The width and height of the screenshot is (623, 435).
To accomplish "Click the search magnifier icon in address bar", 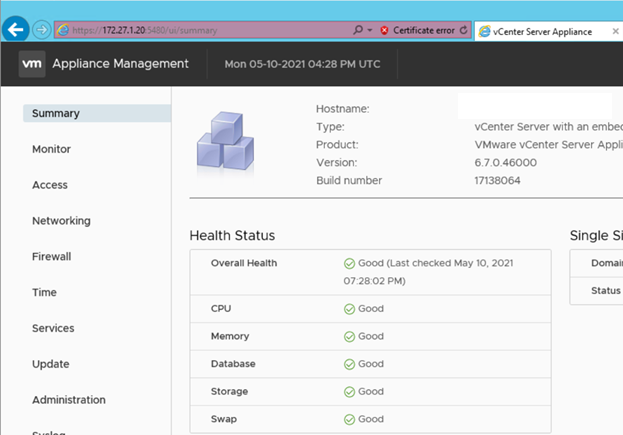I will point(357,31).
